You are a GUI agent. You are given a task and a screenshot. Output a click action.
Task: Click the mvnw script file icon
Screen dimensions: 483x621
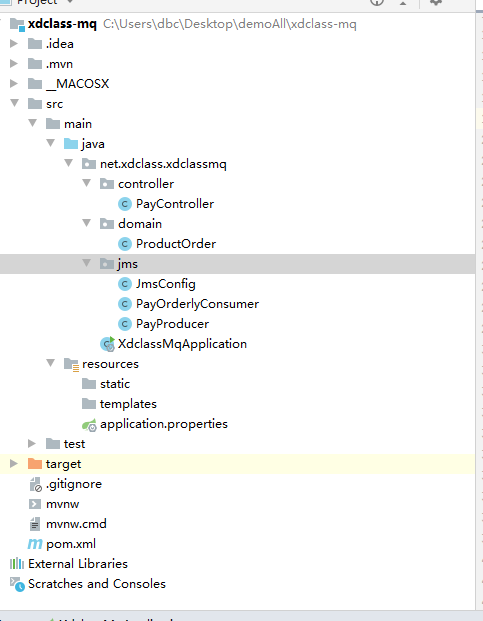(x=35, y=504)
